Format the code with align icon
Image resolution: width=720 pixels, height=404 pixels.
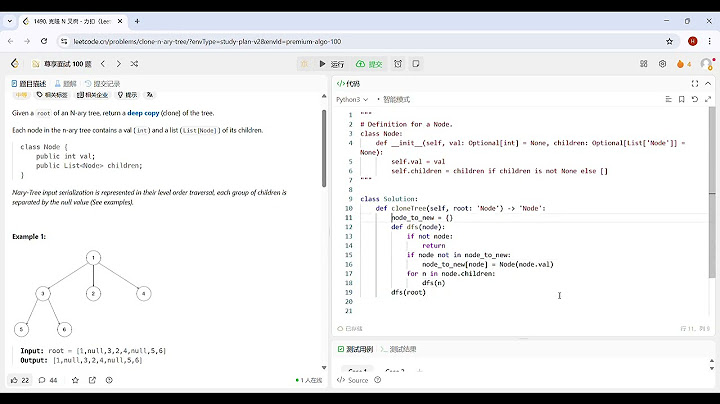668,99
